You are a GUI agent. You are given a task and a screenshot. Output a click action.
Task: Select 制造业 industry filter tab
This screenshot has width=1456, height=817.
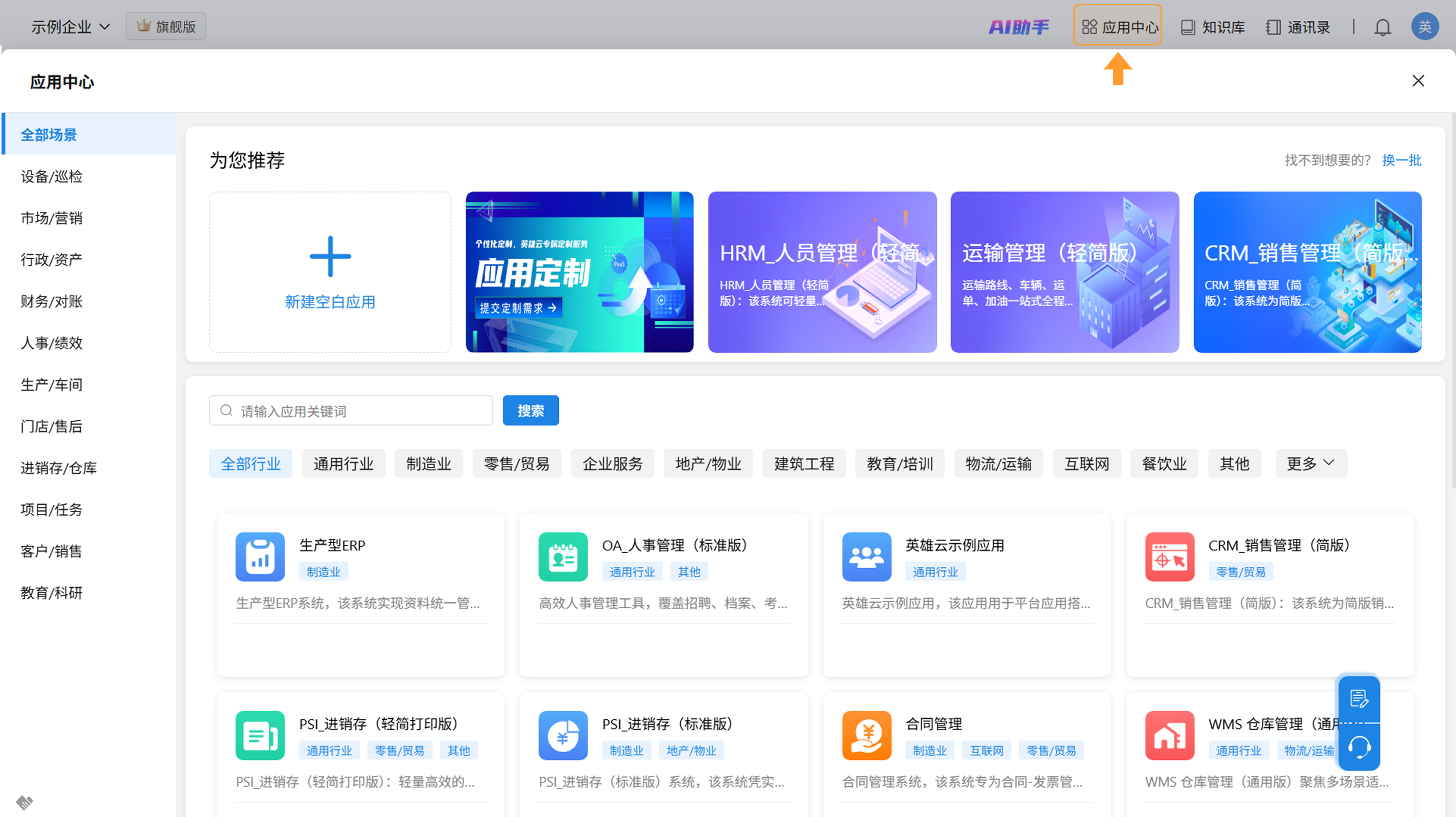pyautogui.click(x=428, y=463)
